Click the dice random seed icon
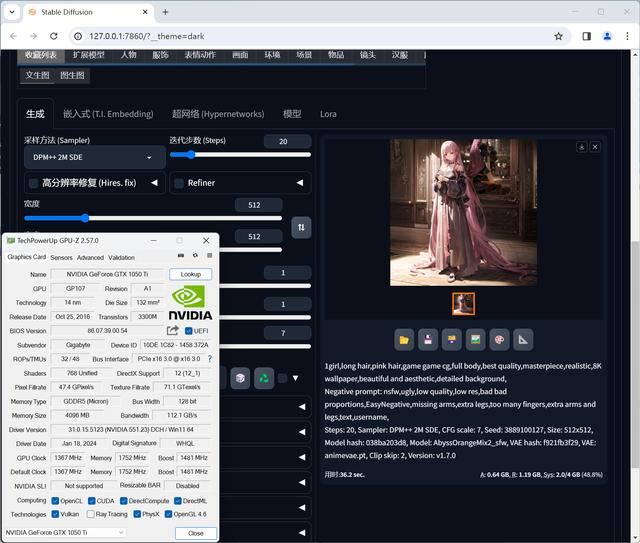This screenshot has height=543, width=640. pos(240,378)
